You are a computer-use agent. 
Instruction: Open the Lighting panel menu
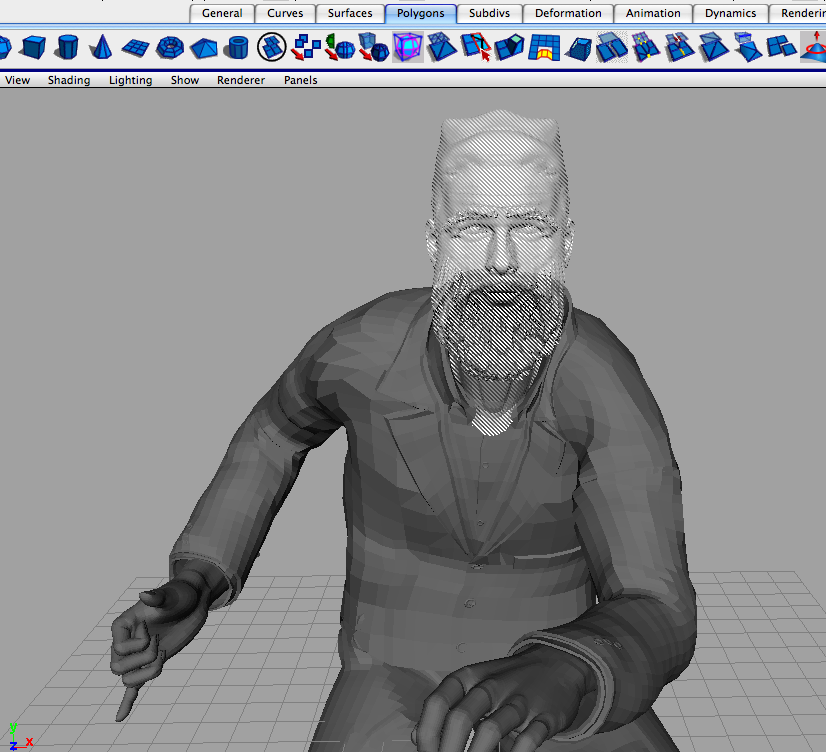pyautogui.click(x=130, y=80)
